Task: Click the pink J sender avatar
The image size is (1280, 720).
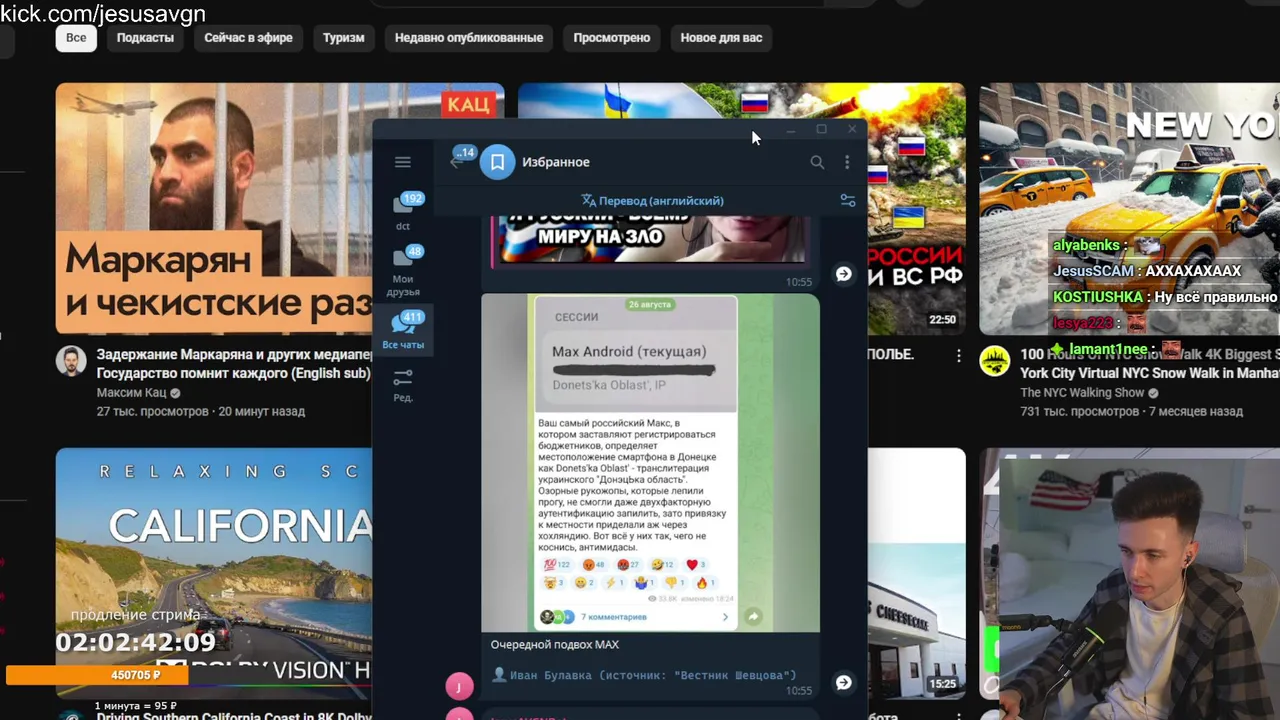Action: [x=459, y=686]
